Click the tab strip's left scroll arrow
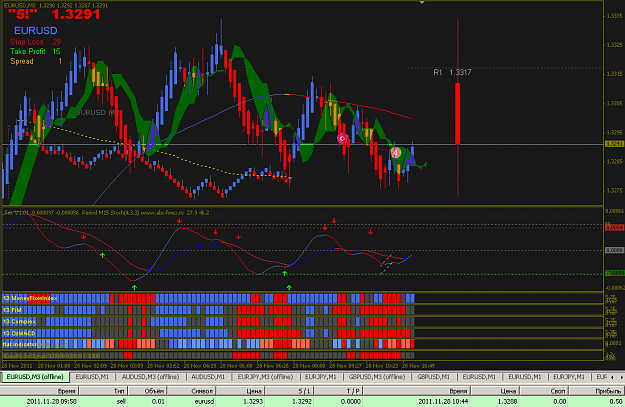 coord(612,377)
